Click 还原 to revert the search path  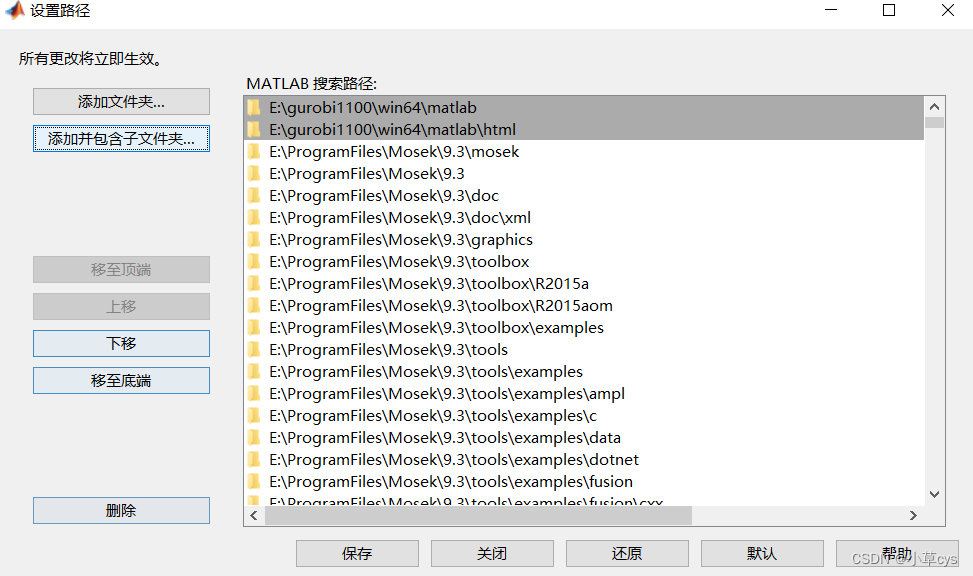click(x=627, y=553)
